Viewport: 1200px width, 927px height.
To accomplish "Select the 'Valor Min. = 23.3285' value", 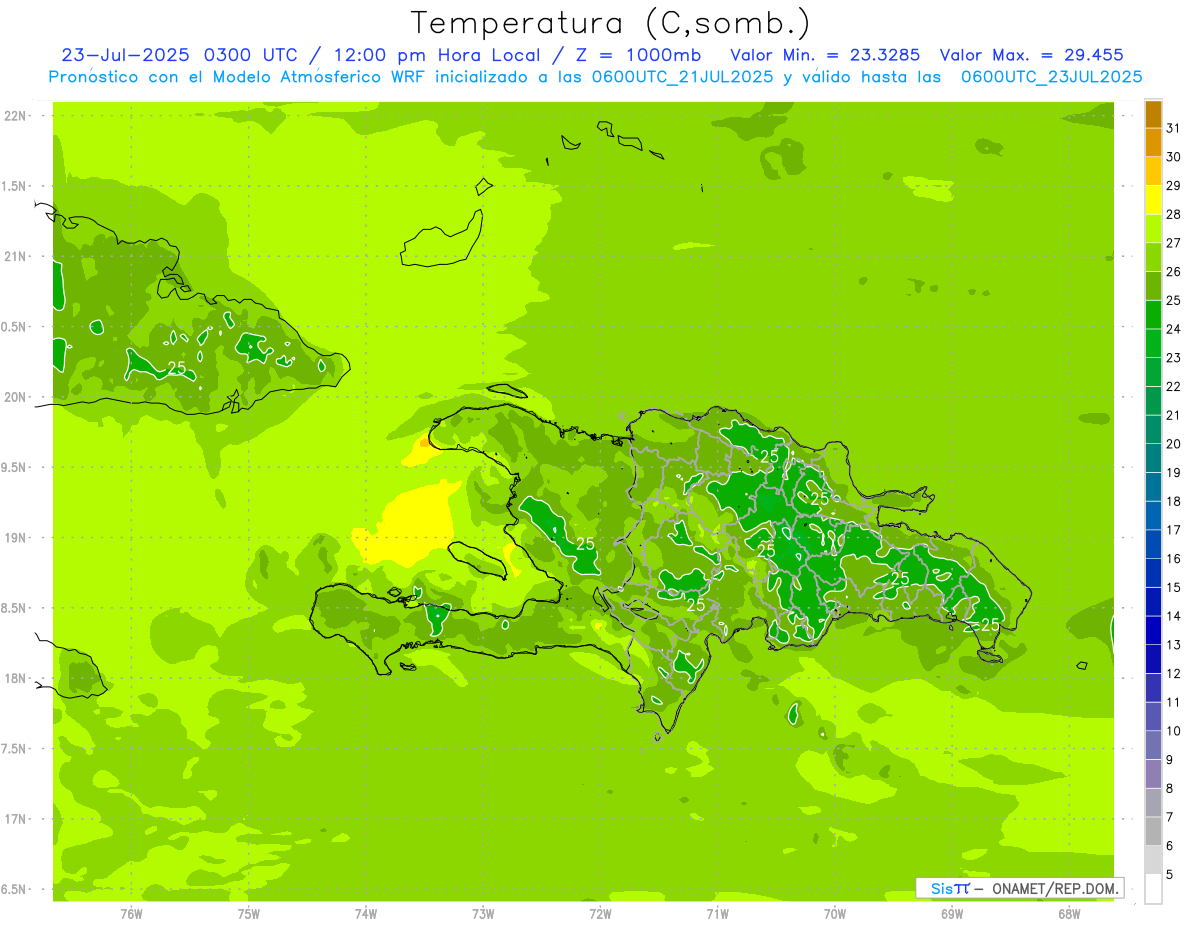I will 825,55.
